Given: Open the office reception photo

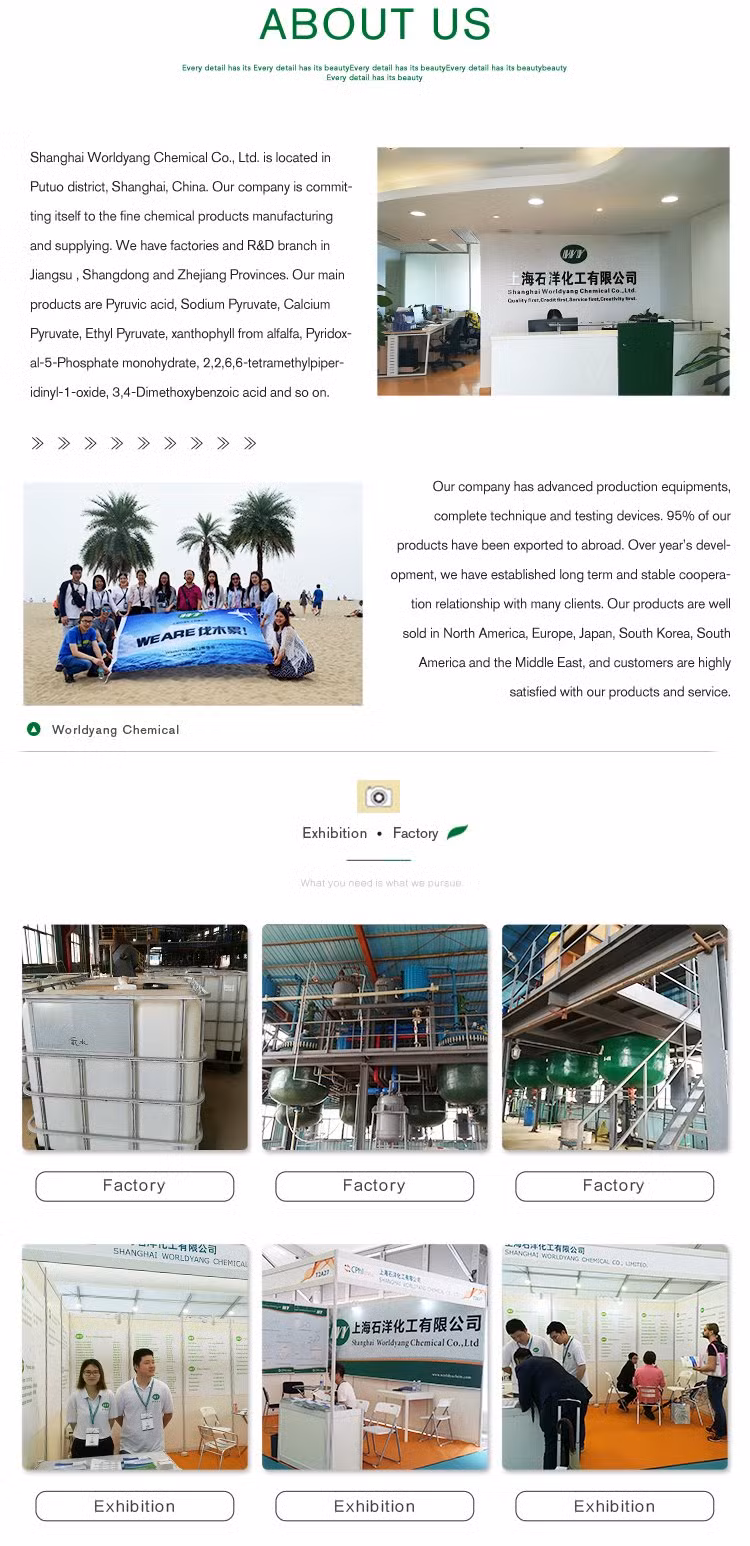Looking at the screenshot, I should pos(553,271).
